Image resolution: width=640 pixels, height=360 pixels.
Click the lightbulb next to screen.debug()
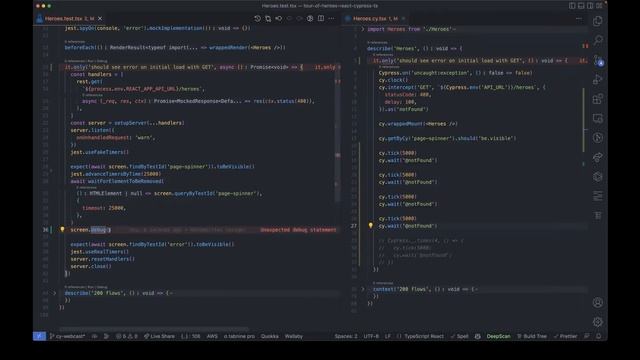[62, 230]
